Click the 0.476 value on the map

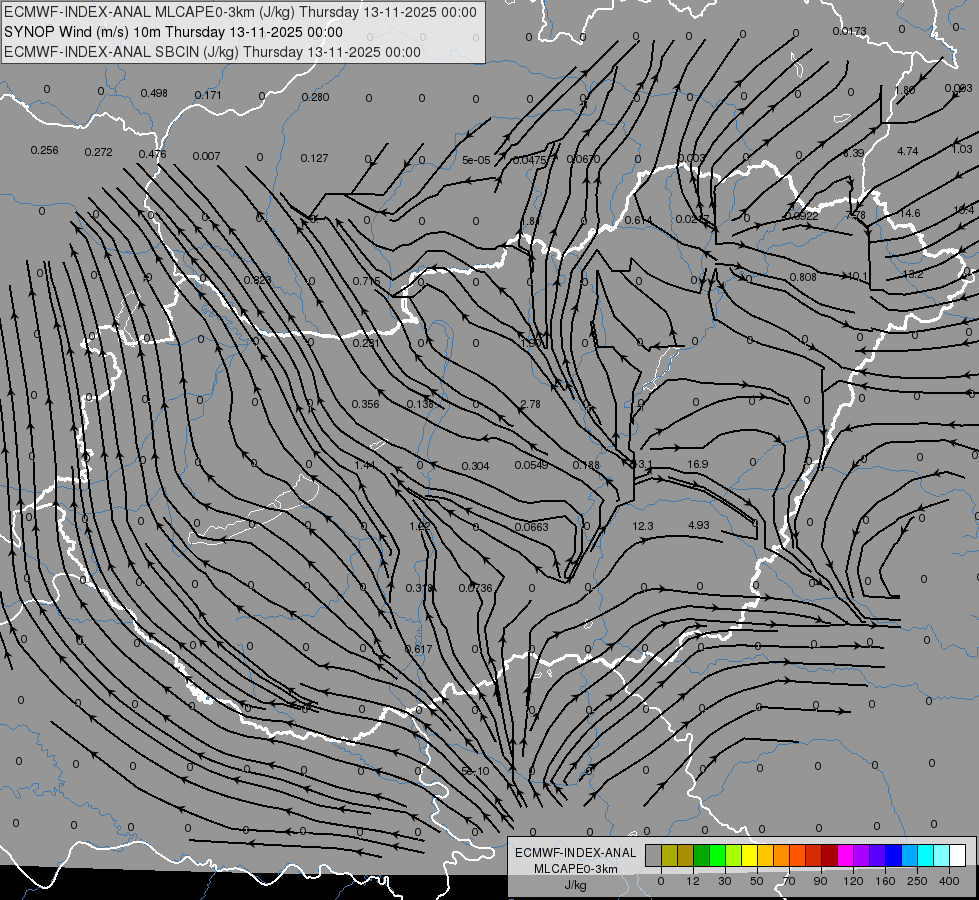[x=152, y=154]
